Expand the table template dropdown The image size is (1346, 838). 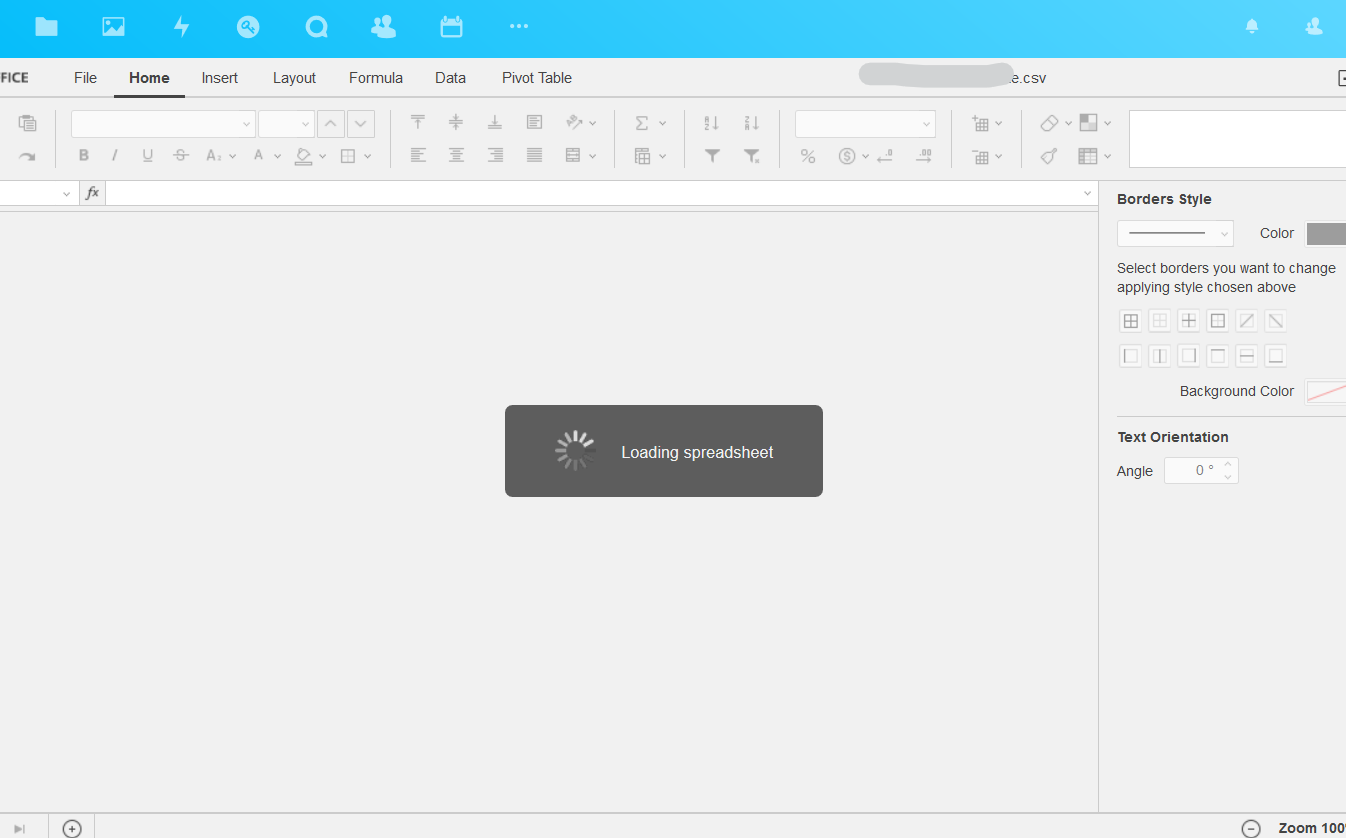[1107, 156]
